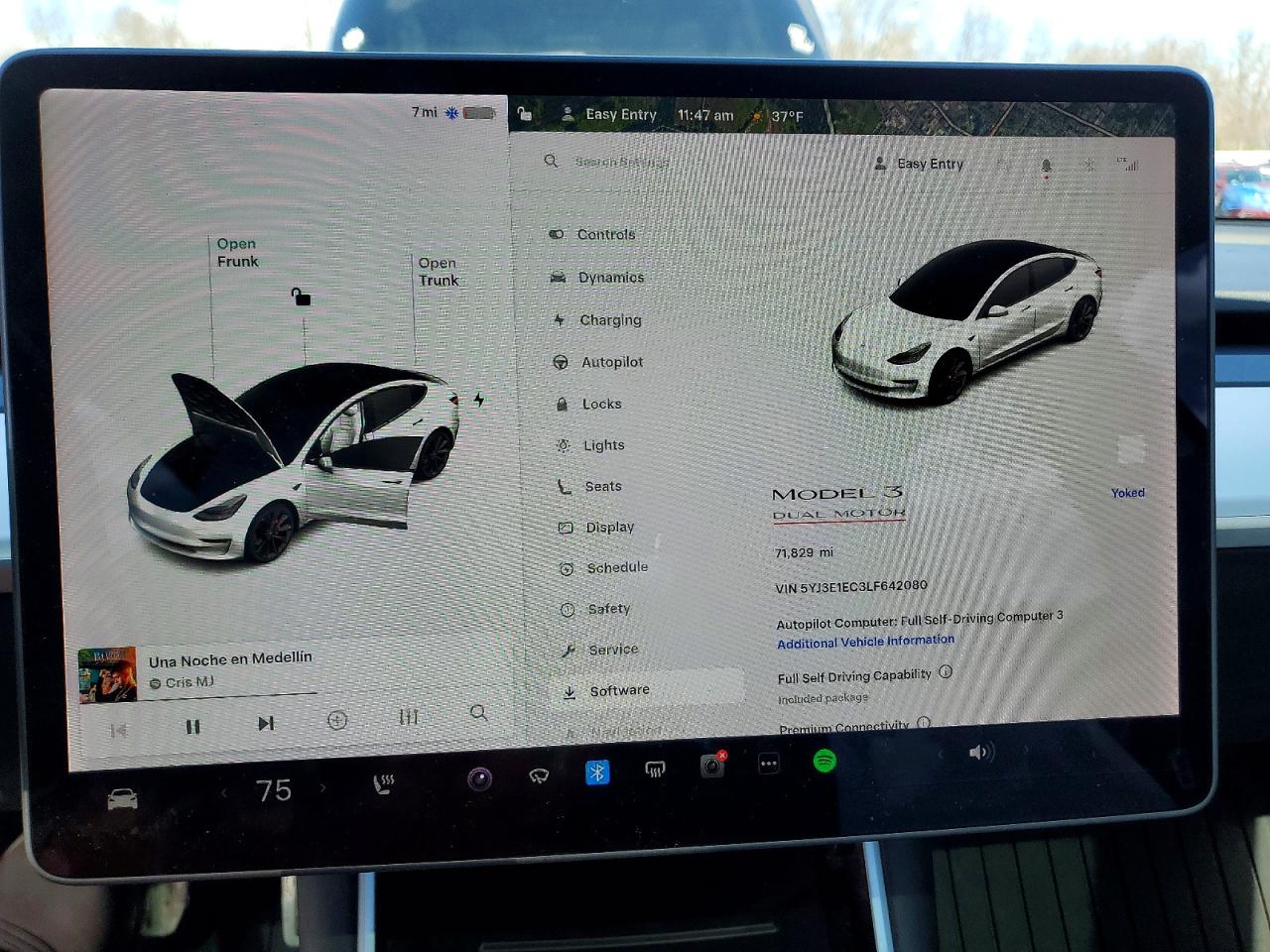Raise volume with the right arrow

tap(1026, 751)
